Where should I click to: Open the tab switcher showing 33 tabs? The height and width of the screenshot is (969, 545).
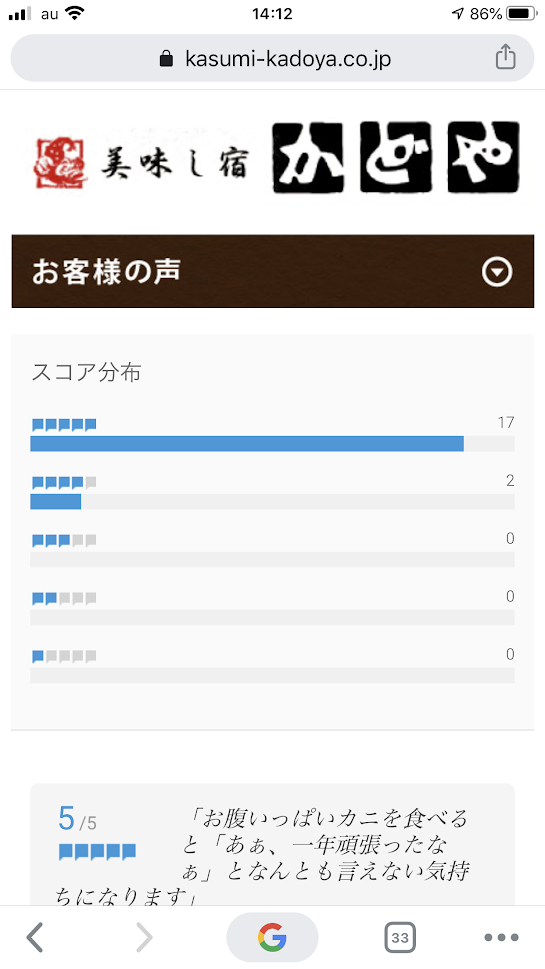tap(400, 937)
